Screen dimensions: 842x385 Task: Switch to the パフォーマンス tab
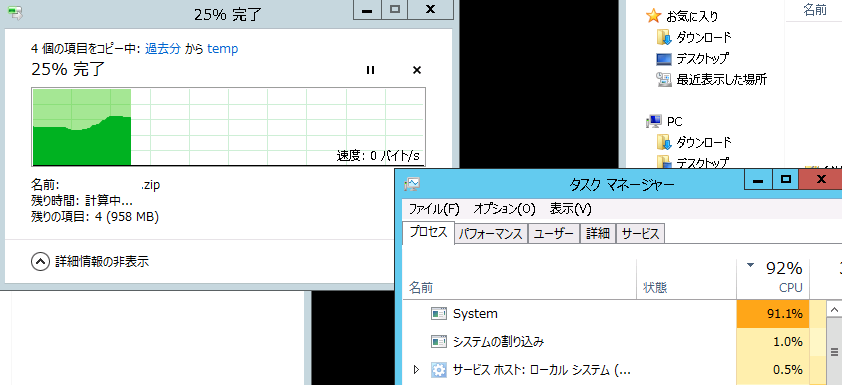[491, 234]
